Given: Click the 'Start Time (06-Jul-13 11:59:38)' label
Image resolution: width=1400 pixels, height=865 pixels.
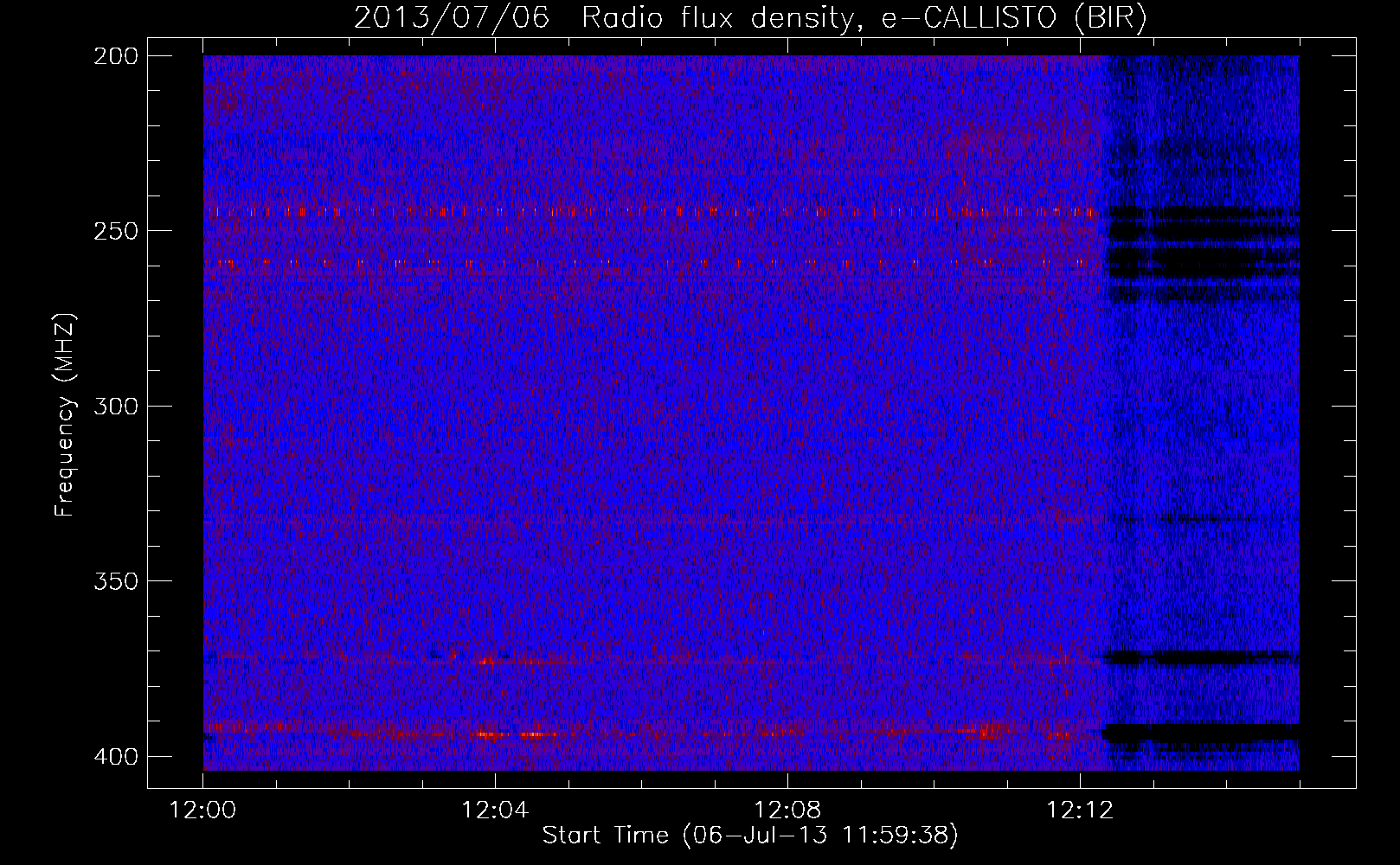Looking at the screenshot, I should click(x=750, y=836).
